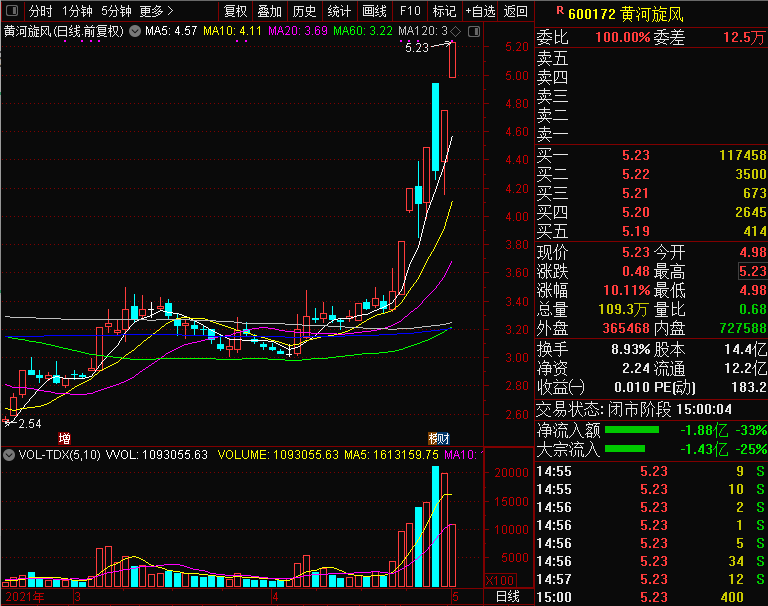Viewport: 768px width, 606px height.
Task: Toggle the 画线 drawing tools button
Action: tap(374, 11)
